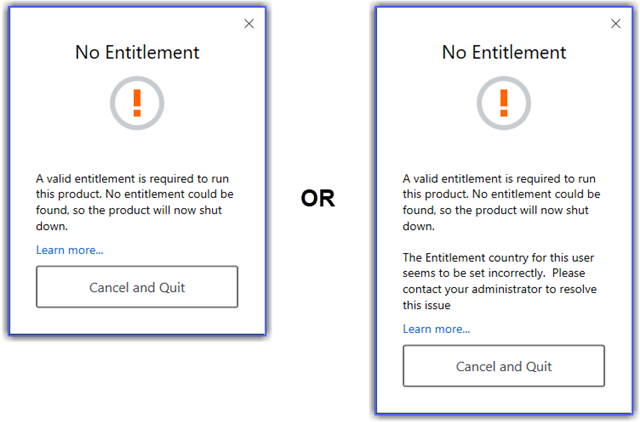
Task: Click 'The Entitlement country for this user' line
Action: [x=498, y=258]
